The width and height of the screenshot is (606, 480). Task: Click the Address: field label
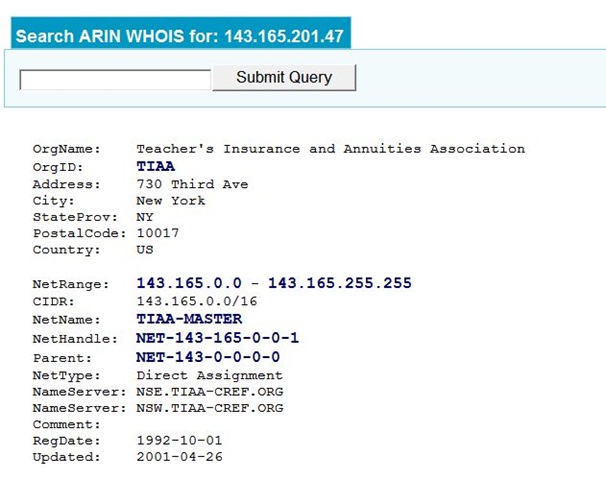click(66, 184)
